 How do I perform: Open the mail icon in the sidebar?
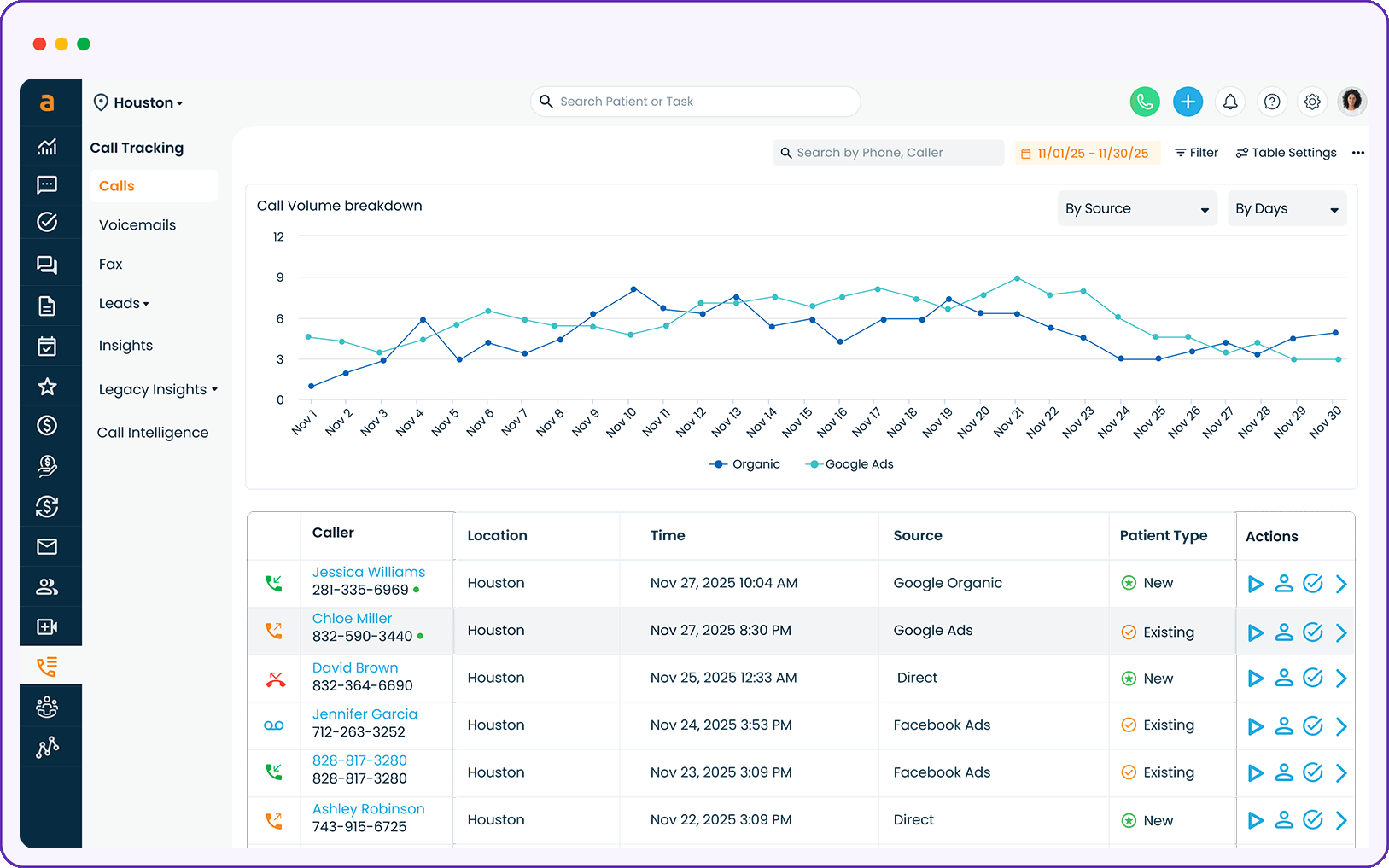(49, 546)
